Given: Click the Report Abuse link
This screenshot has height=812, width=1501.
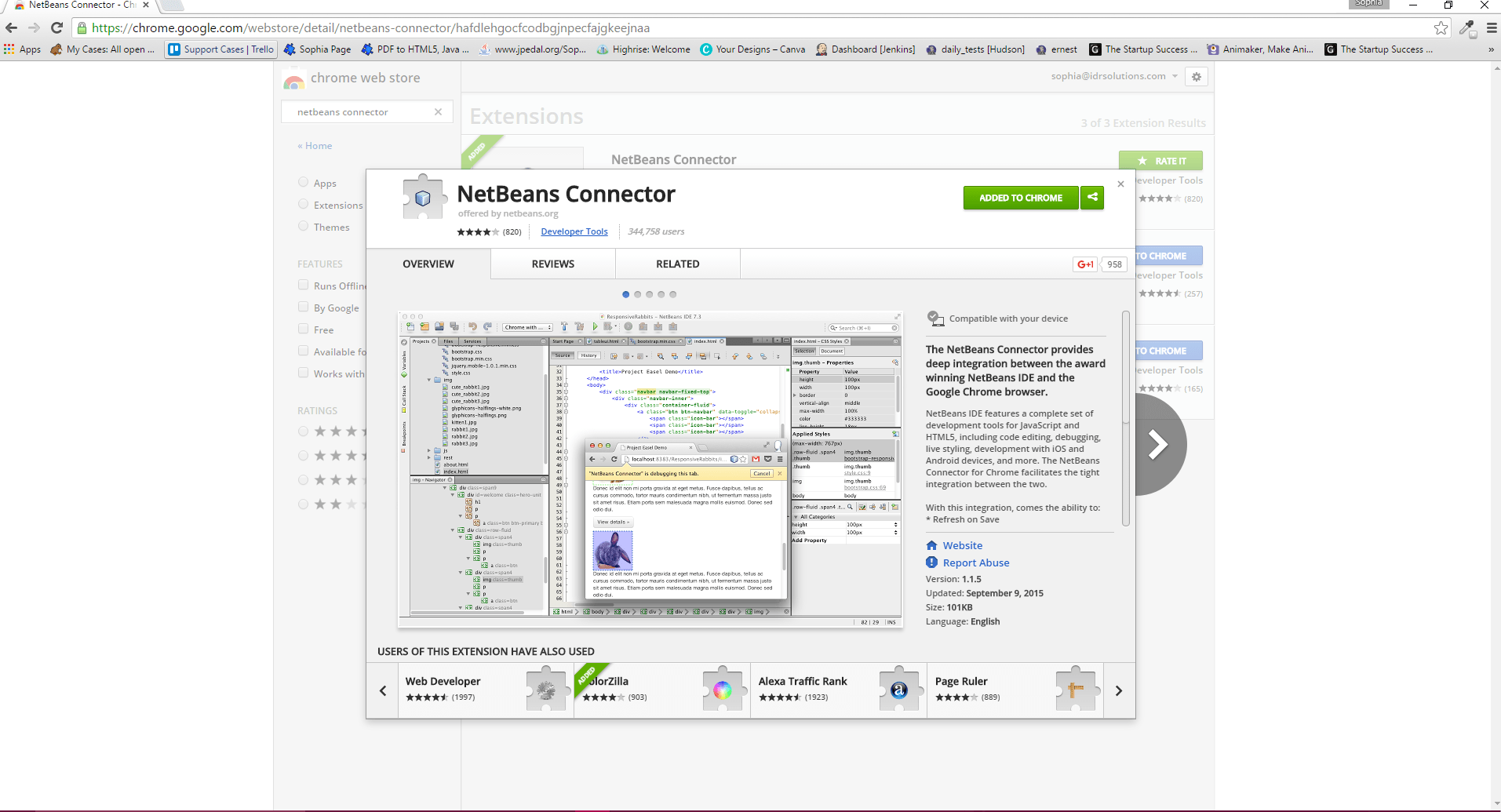Looking at the screenshot, I should (975, 563).
